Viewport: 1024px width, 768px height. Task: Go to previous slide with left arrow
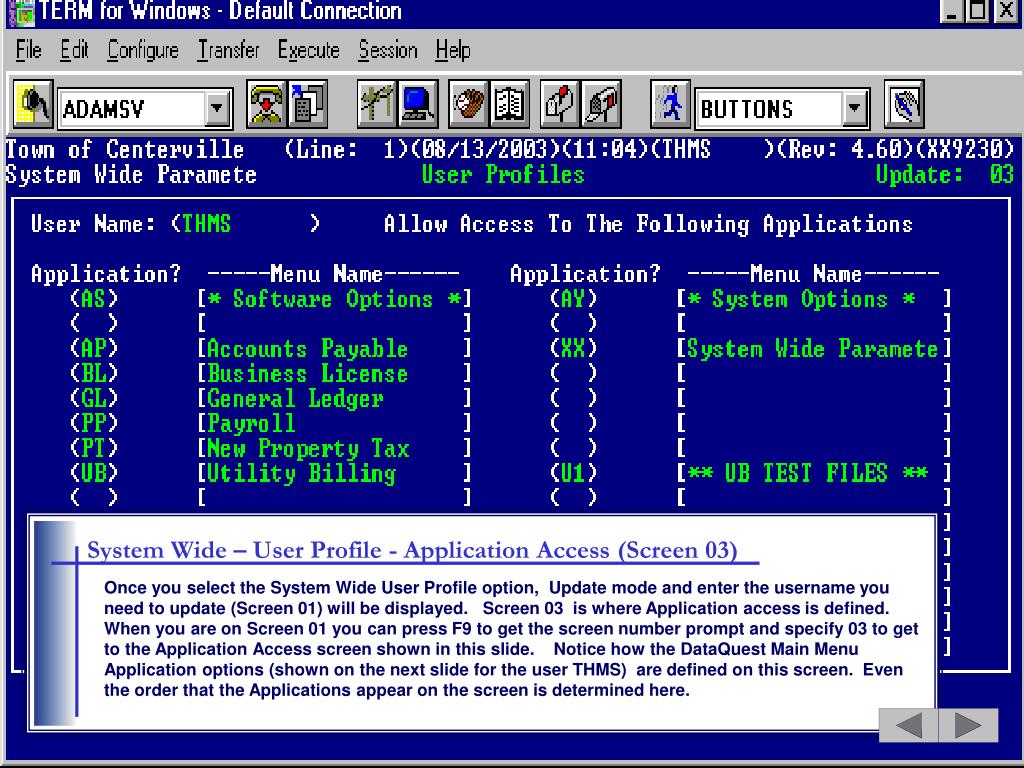click(909, 725)
